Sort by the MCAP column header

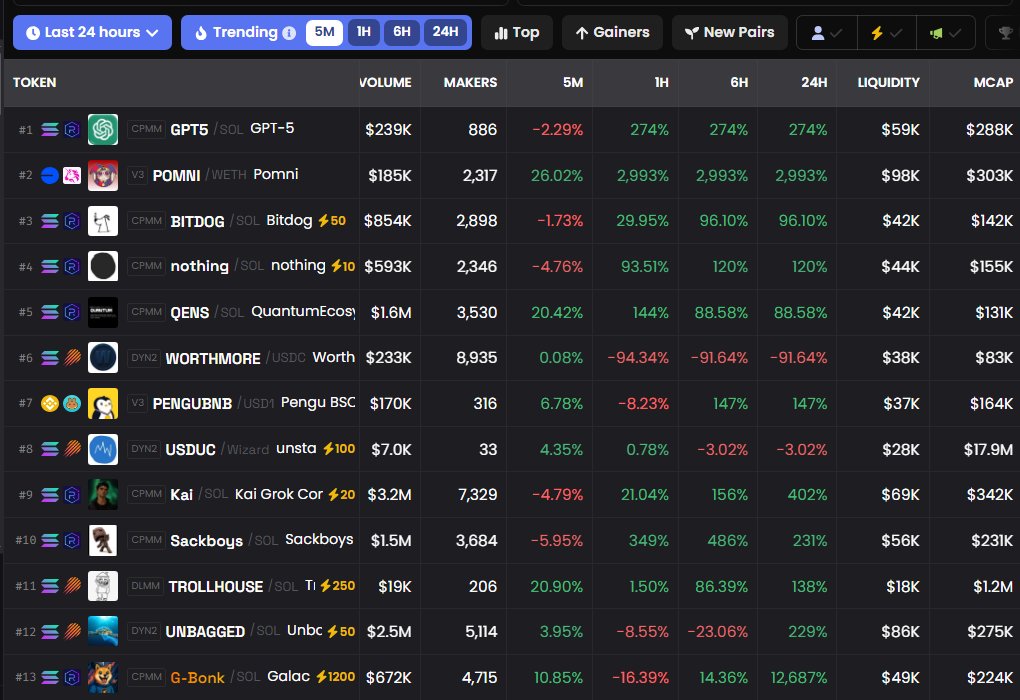[x=993, y=83]
